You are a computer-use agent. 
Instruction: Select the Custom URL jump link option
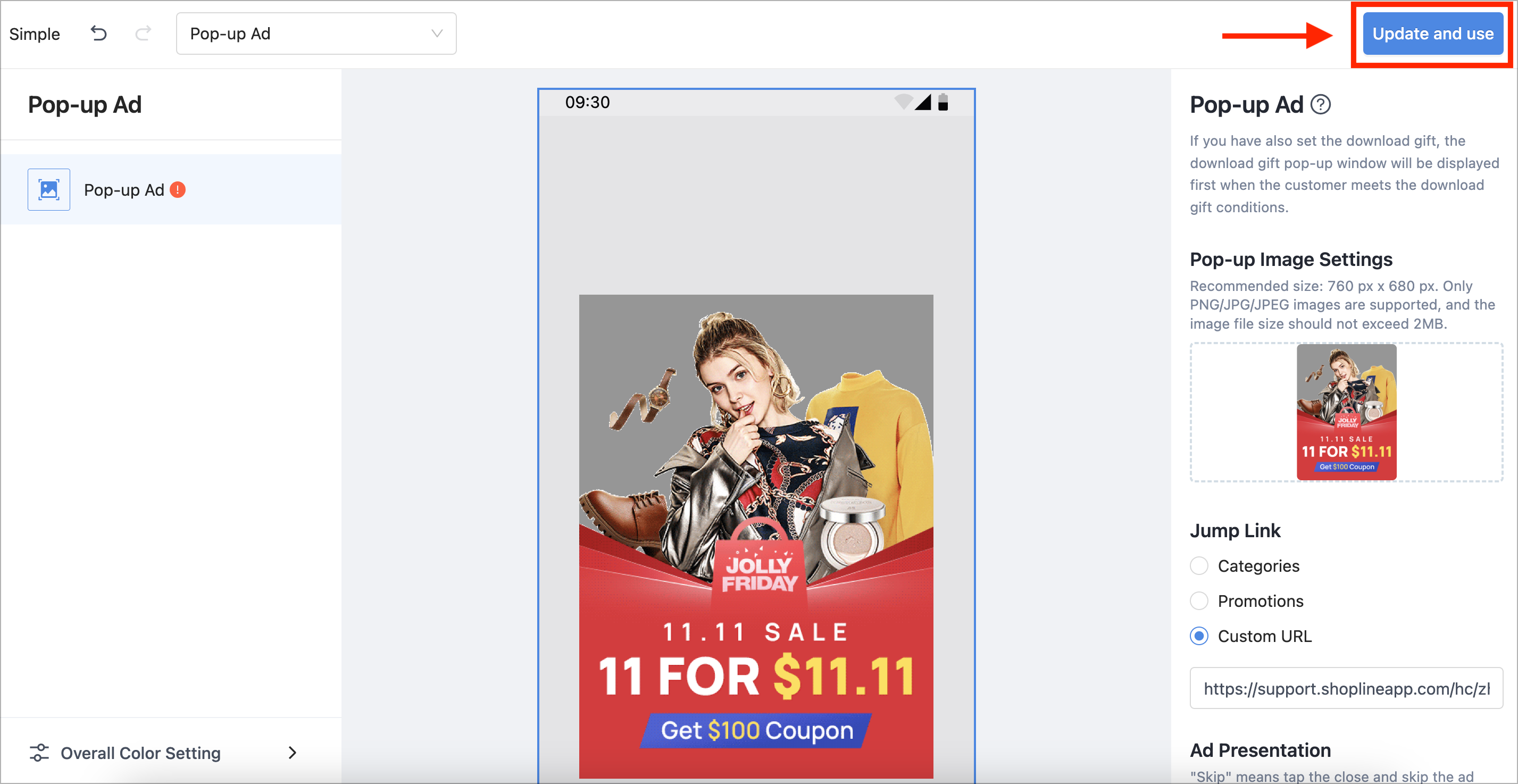tap(1199, 637)
